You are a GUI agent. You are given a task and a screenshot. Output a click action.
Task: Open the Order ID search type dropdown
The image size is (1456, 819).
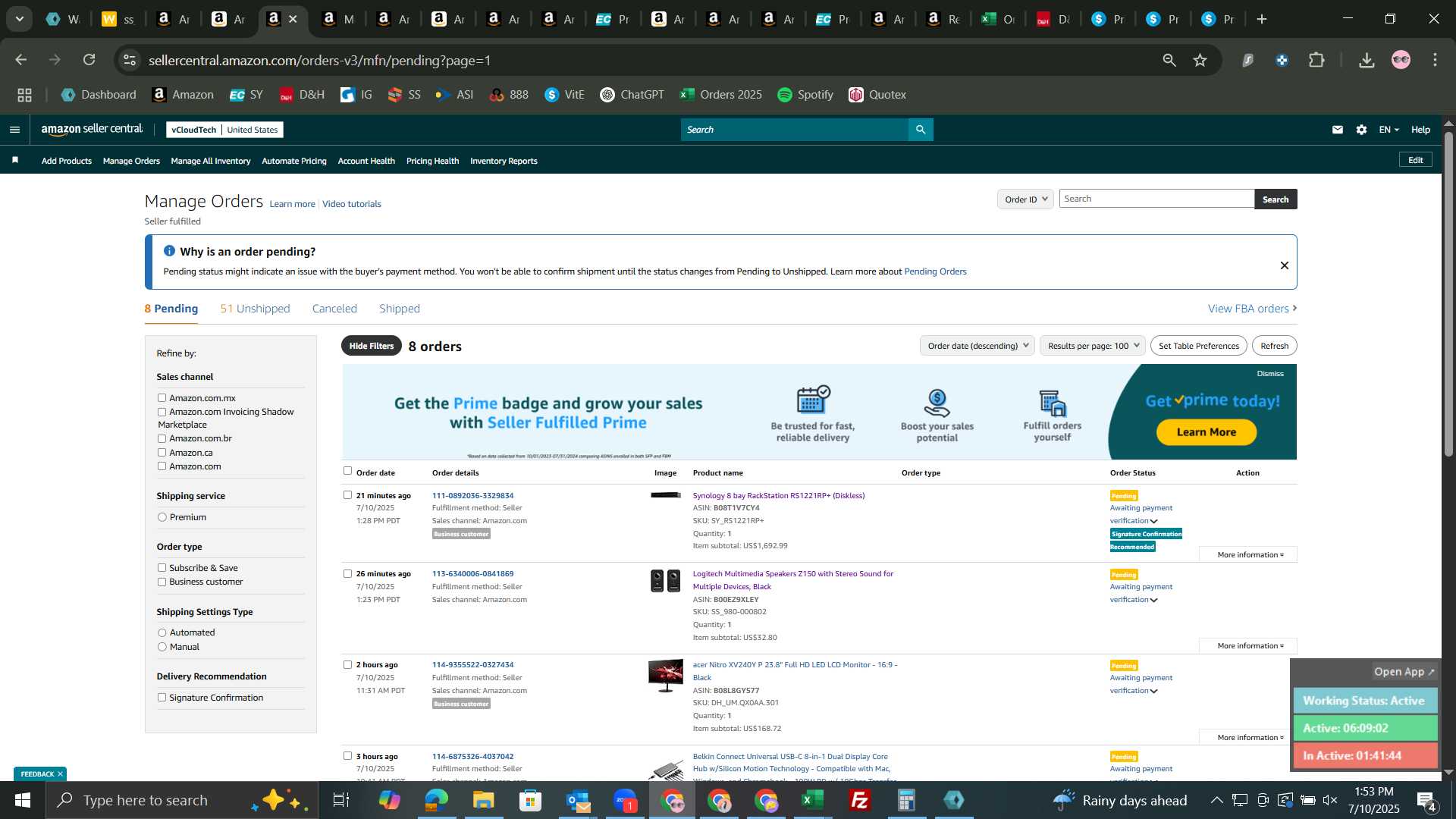coord(1025,199)
